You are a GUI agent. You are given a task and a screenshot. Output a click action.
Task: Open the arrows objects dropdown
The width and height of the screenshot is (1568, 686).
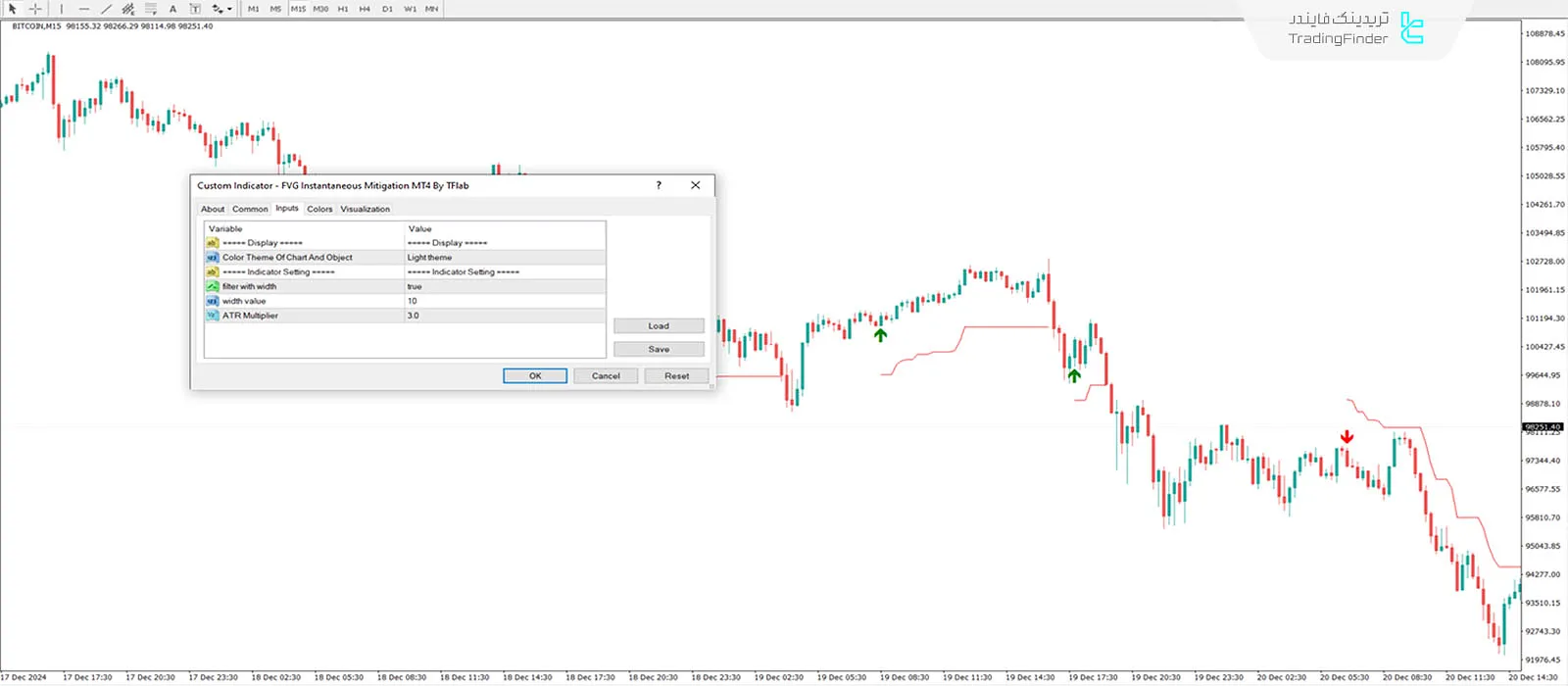coord(221,9)
